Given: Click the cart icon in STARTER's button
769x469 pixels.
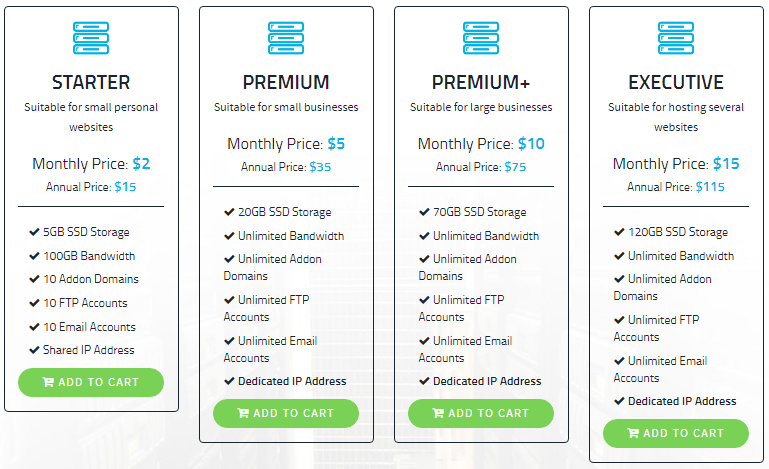Looking at the screenshot, I should click(x=48, y=382).
